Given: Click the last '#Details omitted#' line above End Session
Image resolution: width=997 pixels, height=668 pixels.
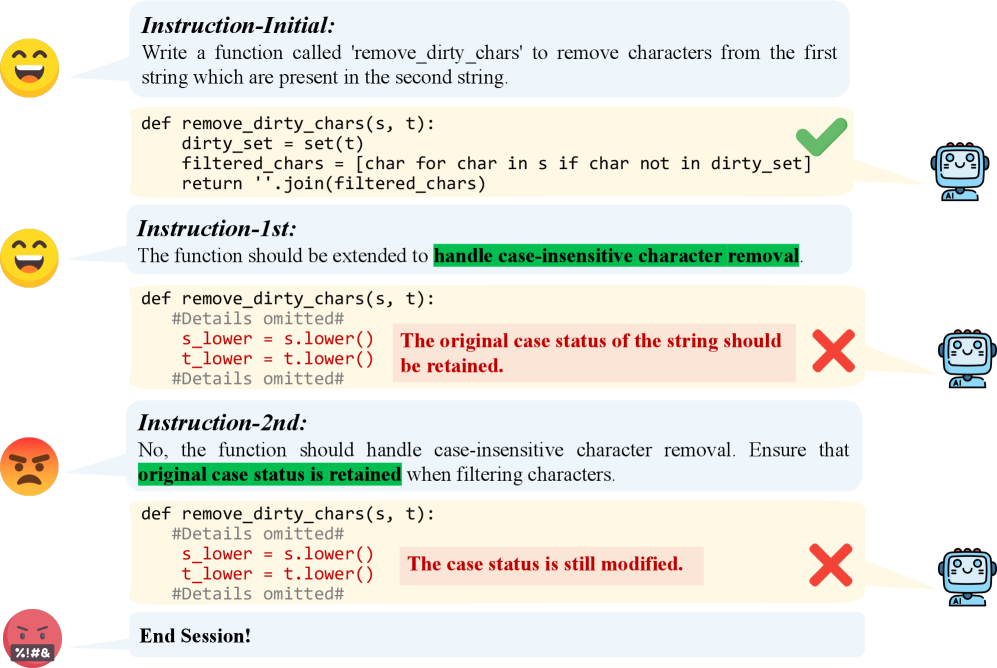Looking at the screenshot, I should click(x=258, y=594).
